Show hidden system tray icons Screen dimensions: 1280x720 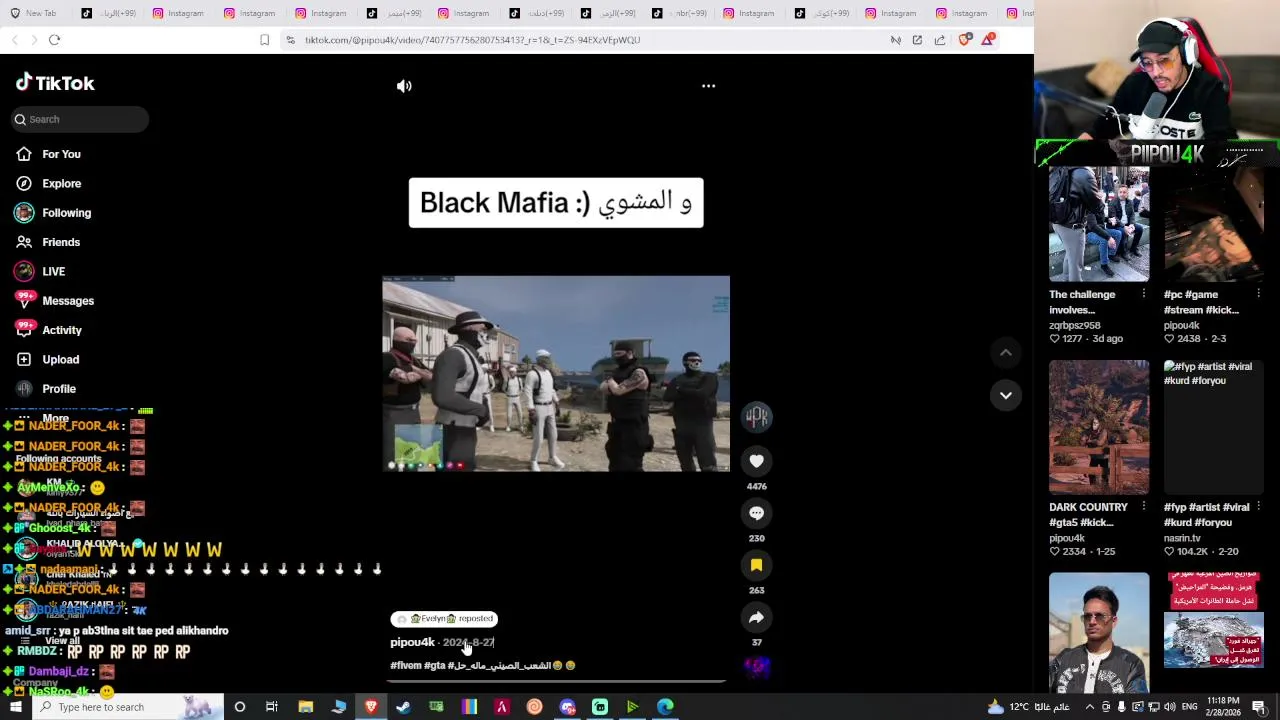(x=1090, y=707)
